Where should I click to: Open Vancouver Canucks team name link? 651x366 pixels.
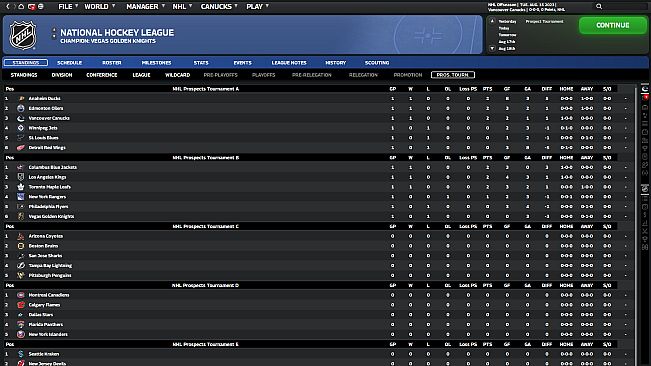[49, 118]
